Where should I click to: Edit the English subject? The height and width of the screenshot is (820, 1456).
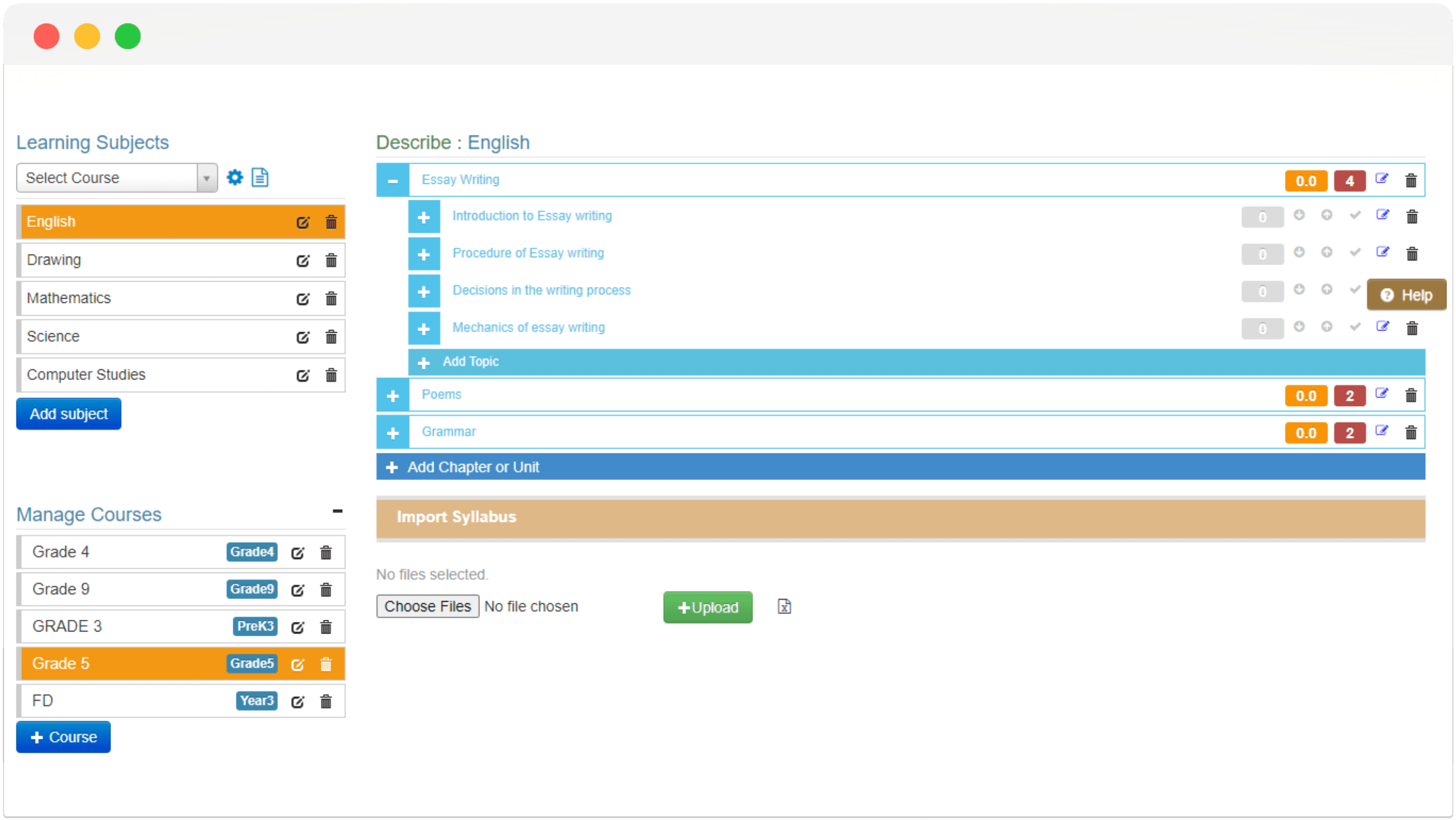pos(303,222)
